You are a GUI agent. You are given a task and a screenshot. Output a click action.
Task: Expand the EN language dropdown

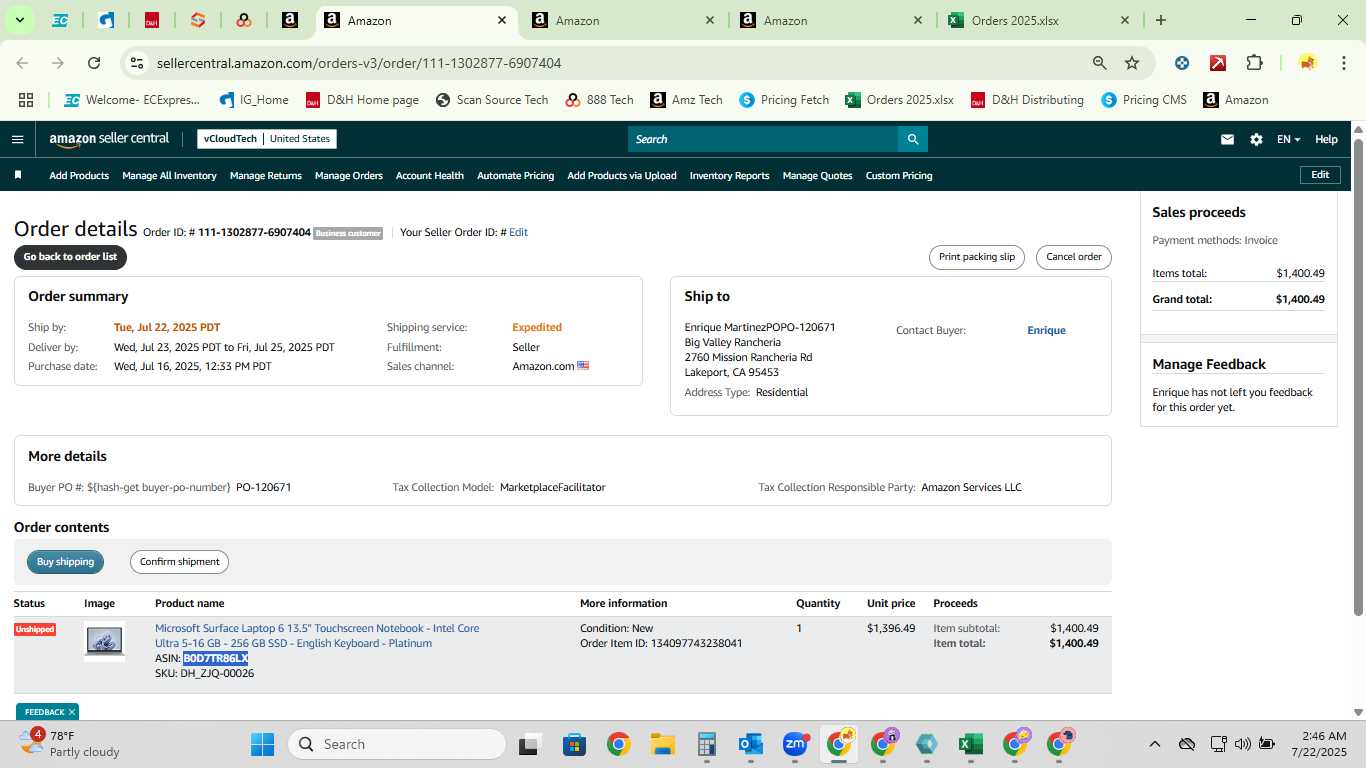tap(1288, 139)
